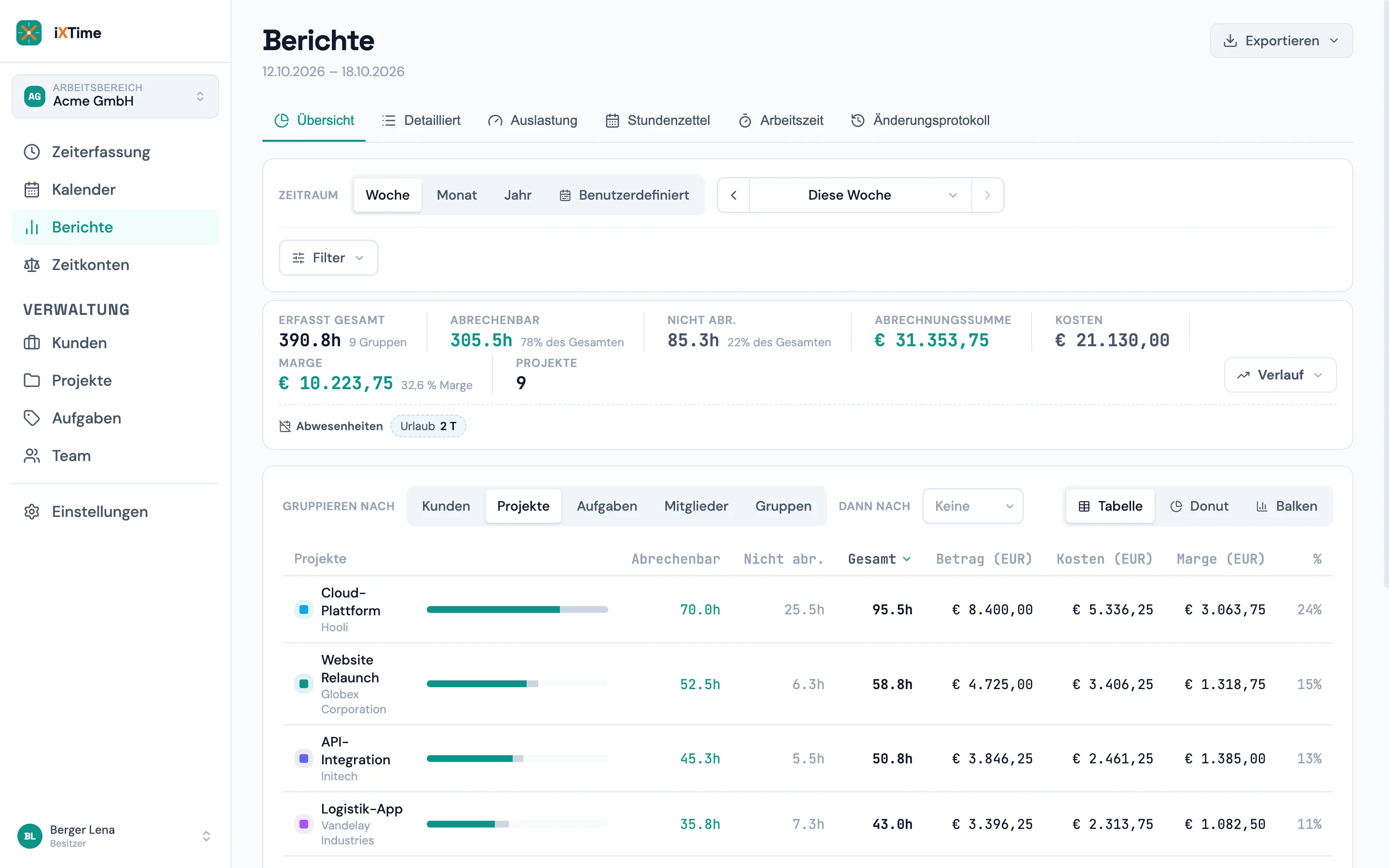
Task: Open the Exportieren dropdown
Action: (1281, 41)
